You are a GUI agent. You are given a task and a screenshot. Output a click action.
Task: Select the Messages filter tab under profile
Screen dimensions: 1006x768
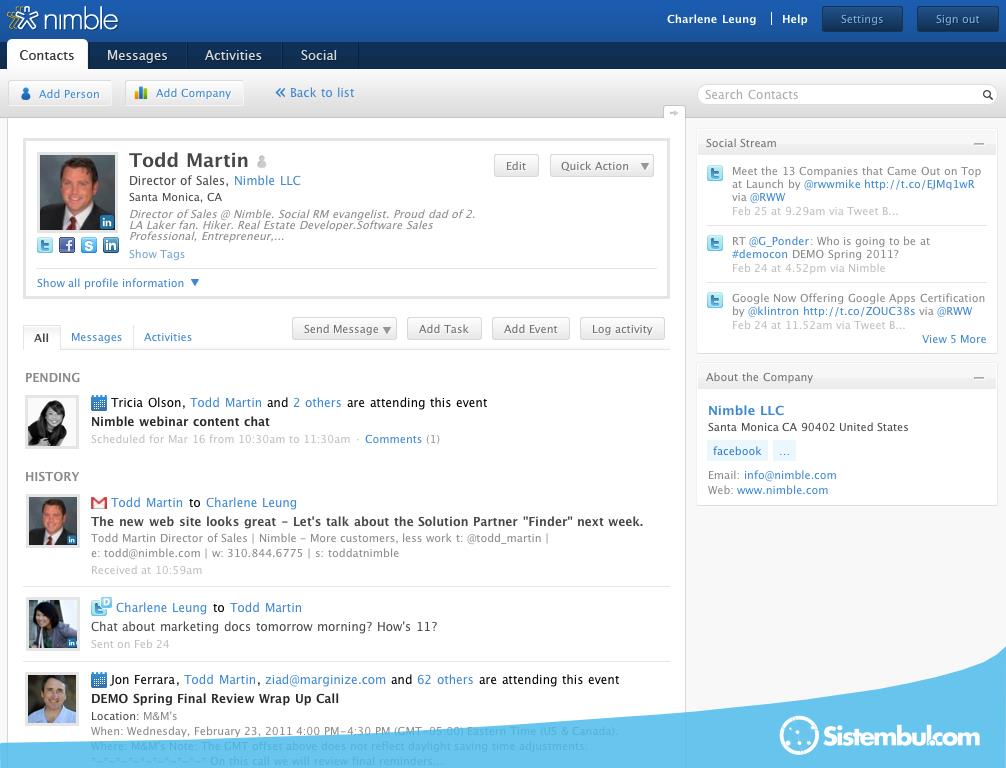[x=96, y=337]
